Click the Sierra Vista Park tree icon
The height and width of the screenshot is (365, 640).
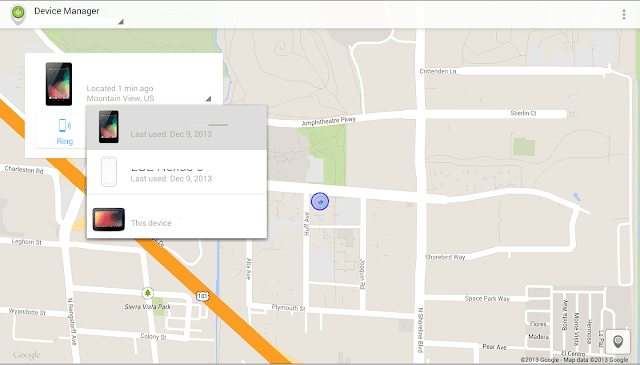coord(147,293)
